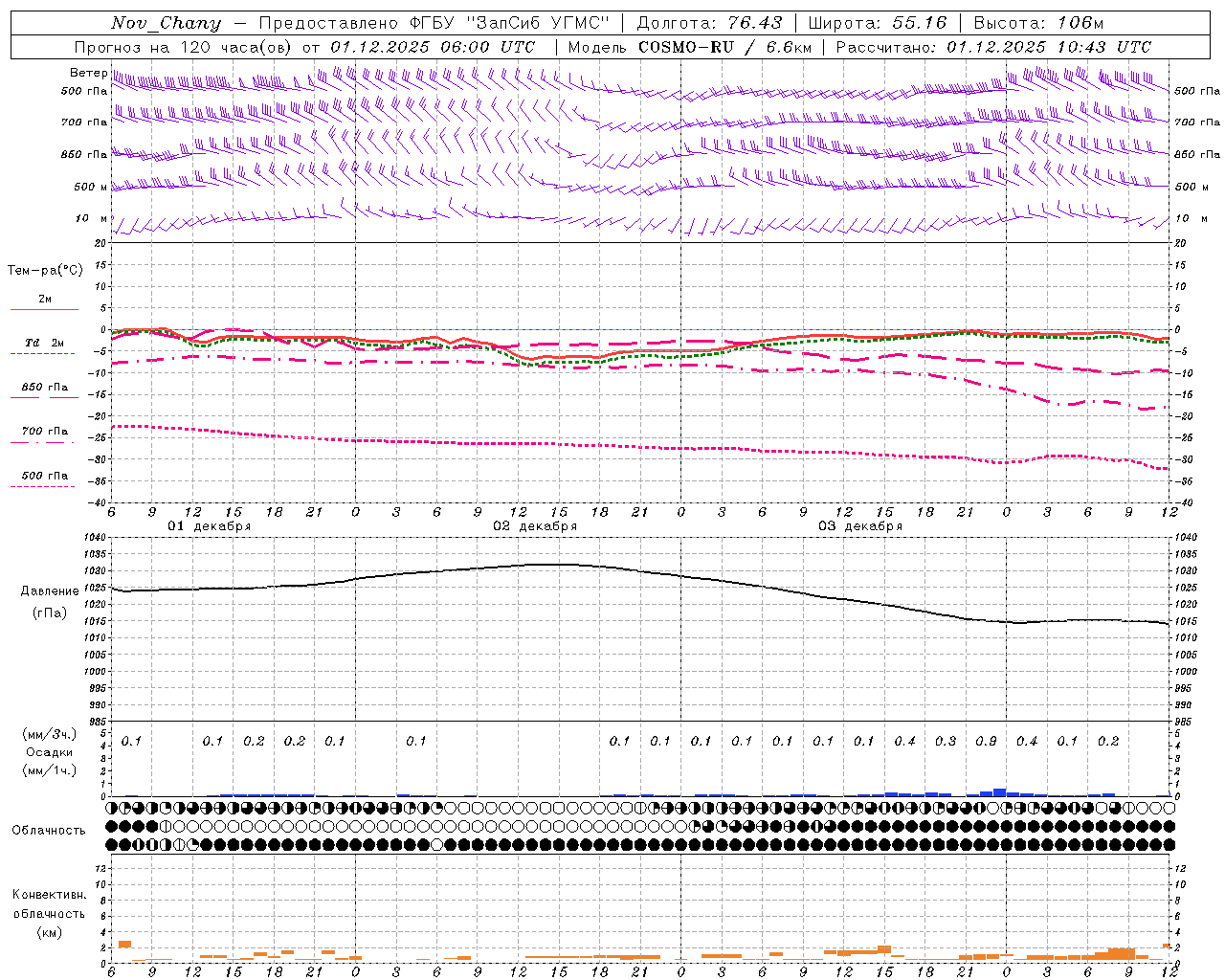
Task: Click the tallest blue precipitation bar
Action: 999,792
